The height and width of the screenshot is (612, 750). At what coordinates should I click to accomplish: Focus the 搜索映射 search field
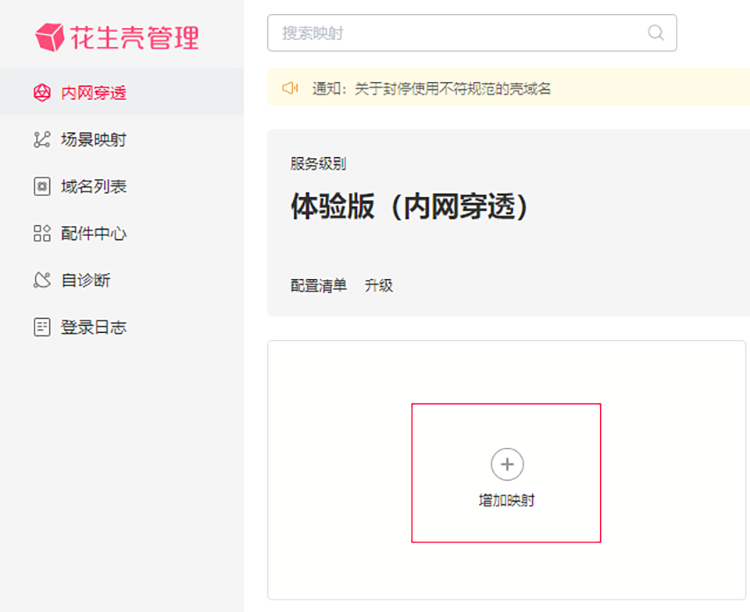tap(460, 33)
